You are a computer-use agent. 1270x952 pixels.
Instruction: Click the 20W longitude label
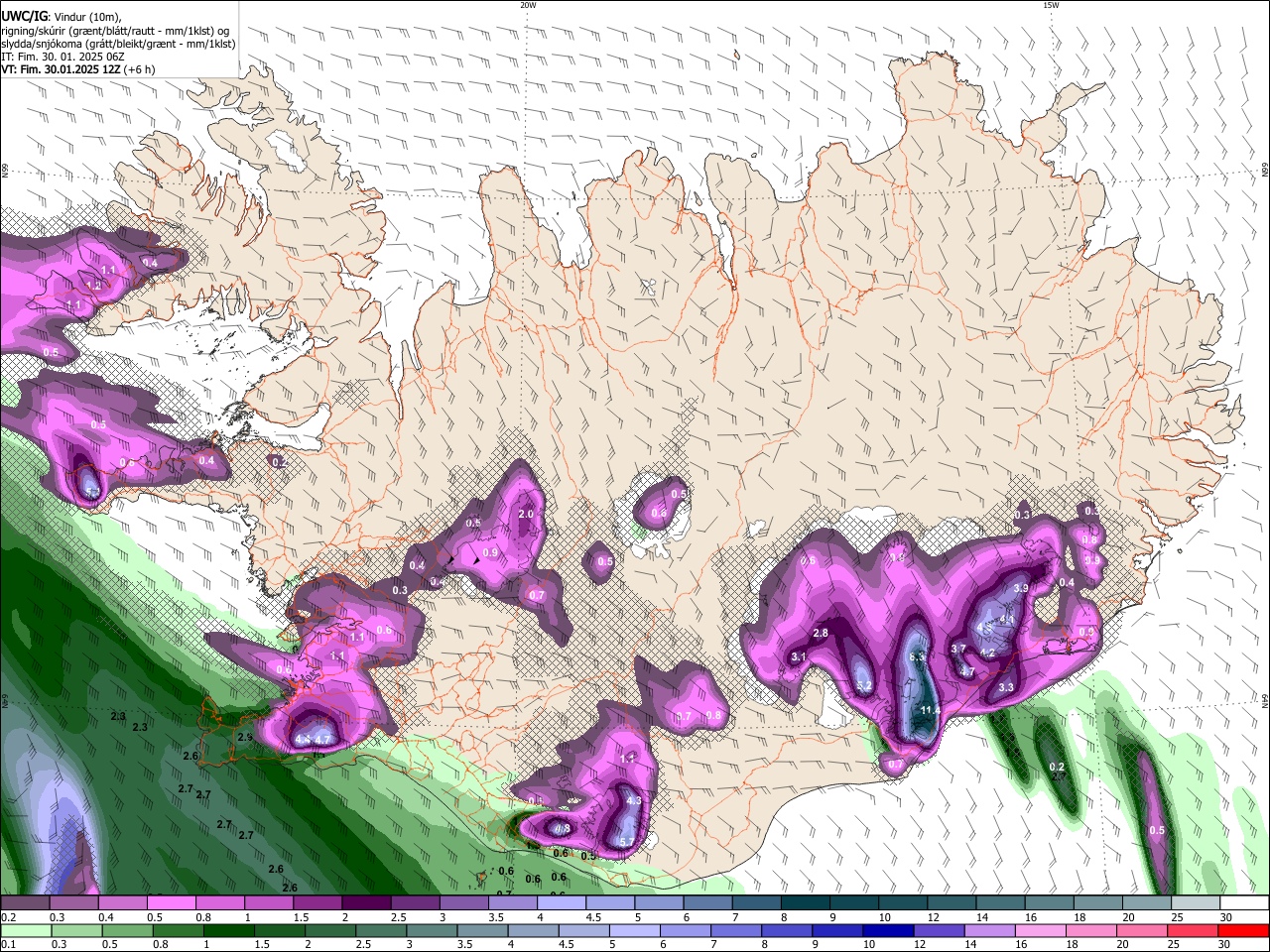tap(528, 5)
